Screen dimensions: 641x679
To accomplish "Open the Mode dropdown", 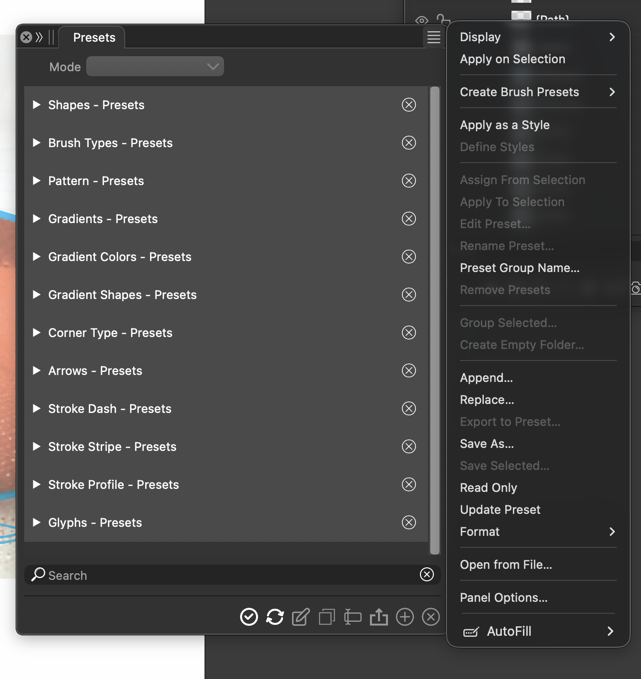I will click(155, 67).
